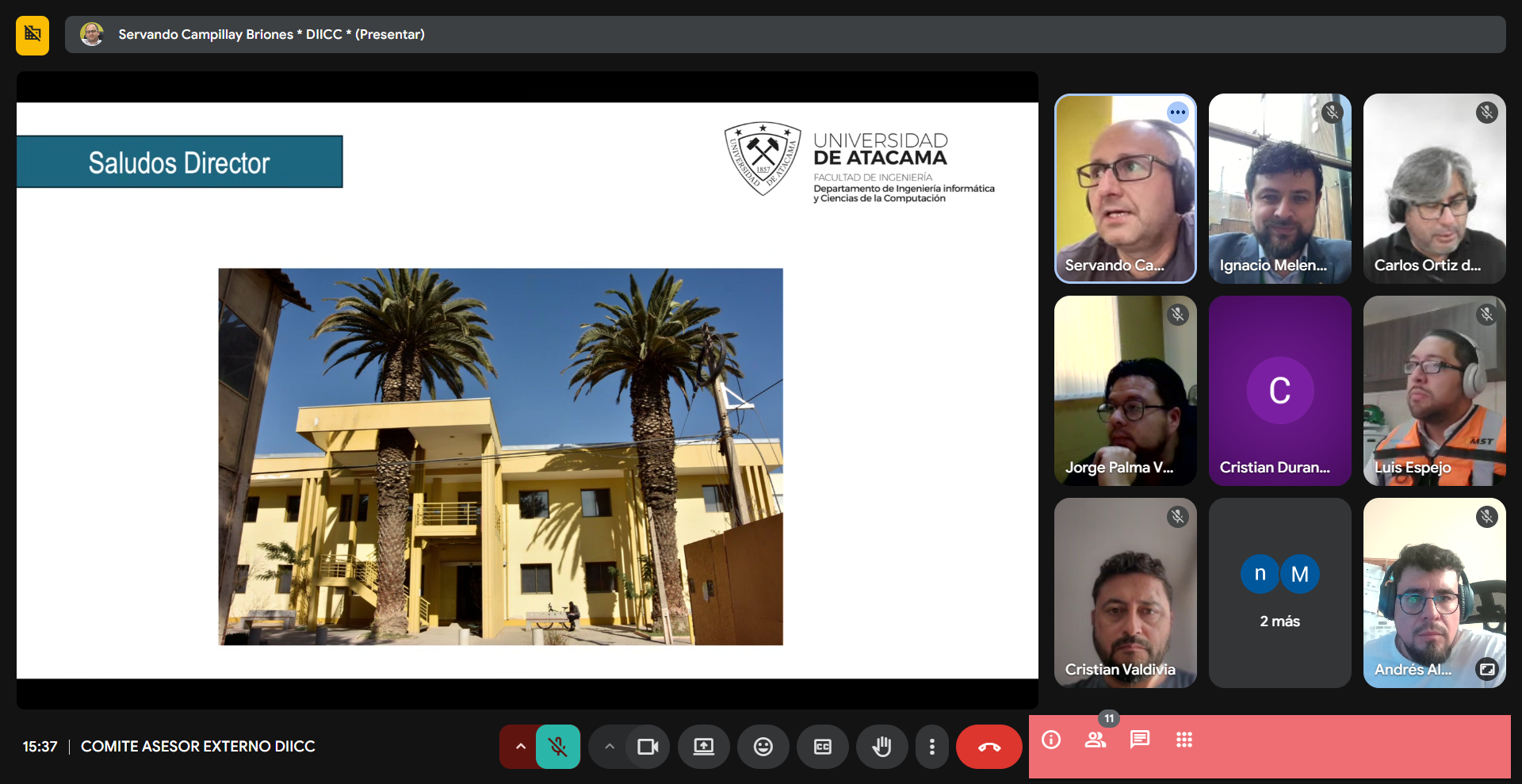
Task: Expand audio settings arrow
Action: (520, 747)
